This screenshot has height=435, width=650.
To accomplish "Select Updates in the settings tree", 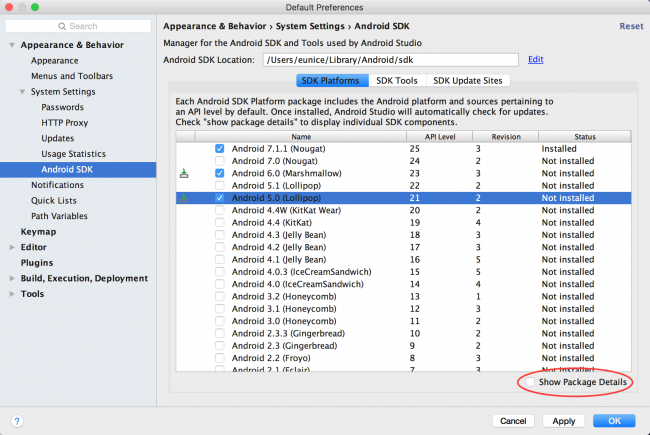I will click(x=58, y=138).
